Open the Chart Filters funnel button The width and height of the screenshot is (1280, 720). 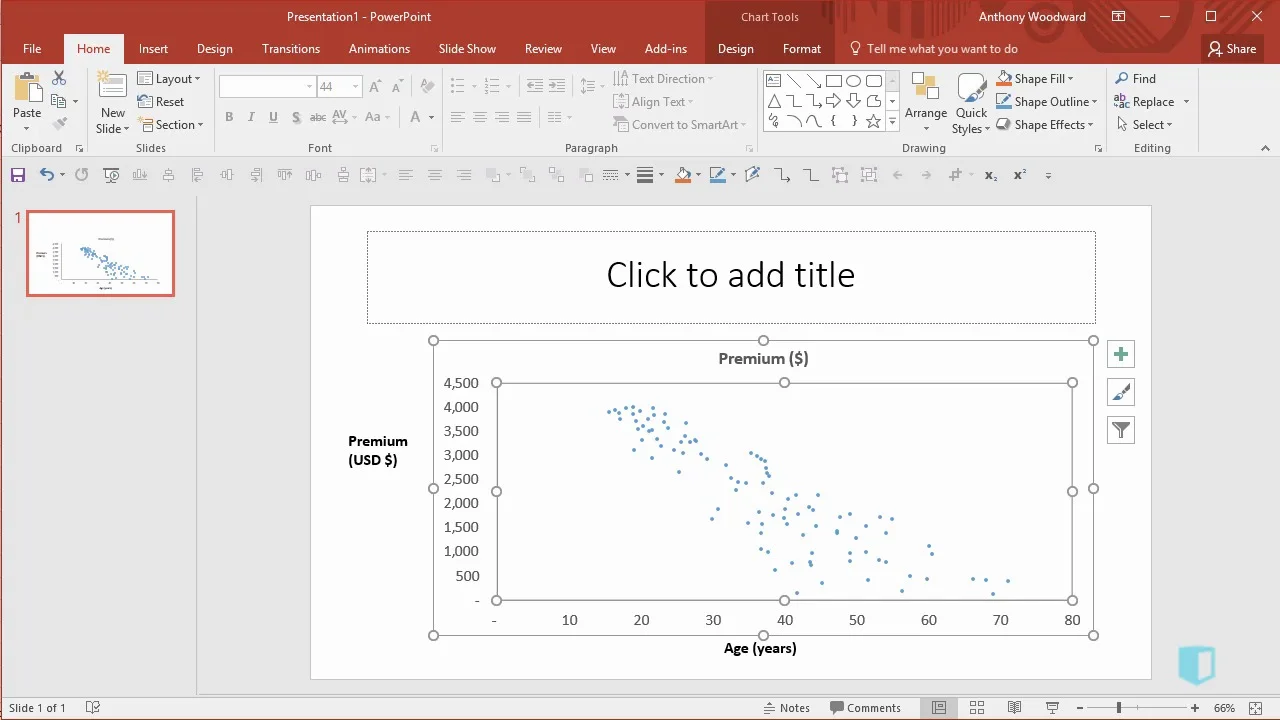point(1121,430)
